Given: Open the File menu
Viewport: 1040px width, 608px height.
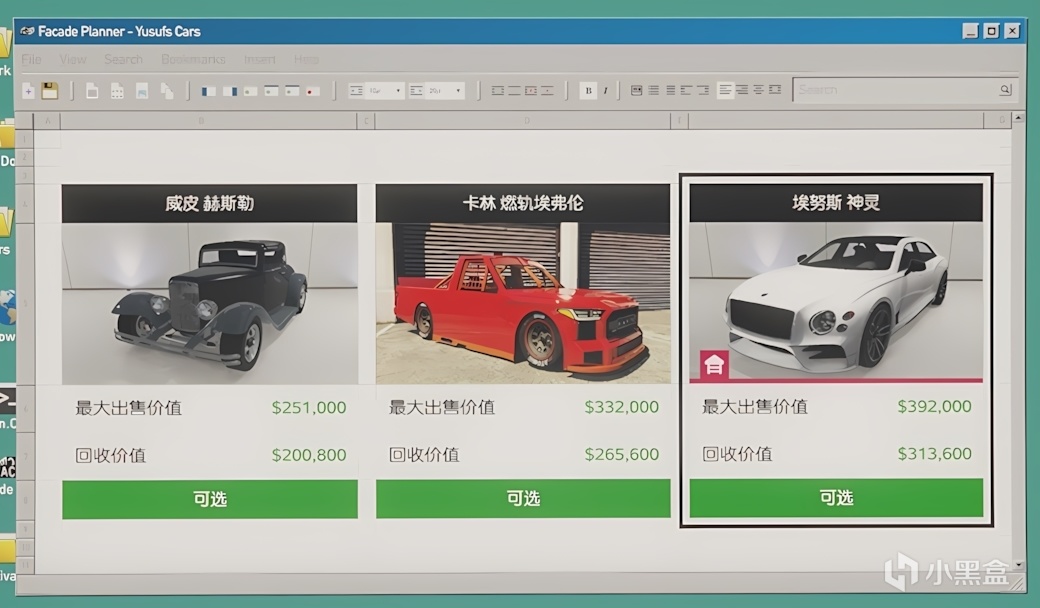Looking at the screenshot, I should point(31,60).
